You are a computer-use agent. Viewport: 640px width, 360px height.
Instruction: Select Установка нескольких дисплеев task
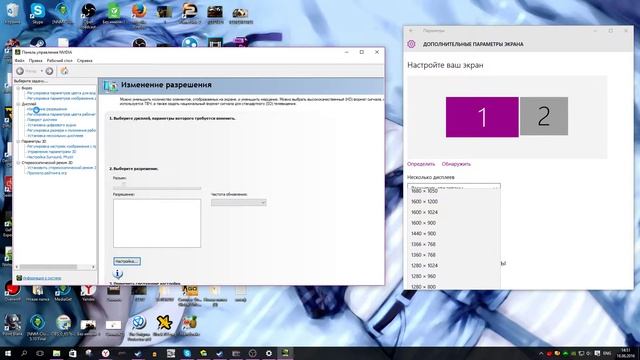coord(55,136)
